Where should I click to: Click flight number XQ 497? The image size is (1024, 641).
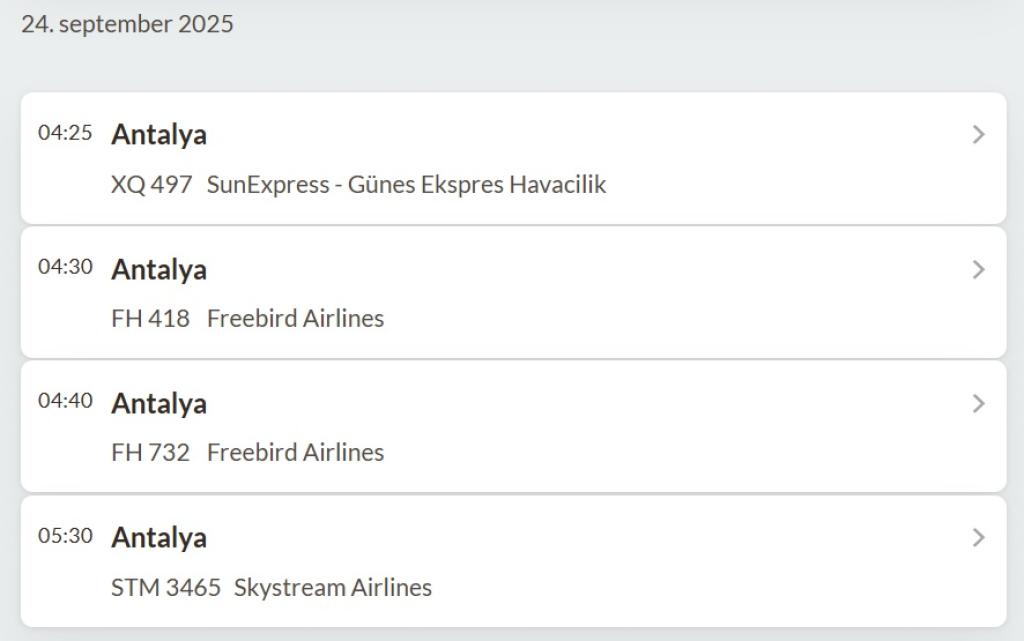[x=151, y=185]
